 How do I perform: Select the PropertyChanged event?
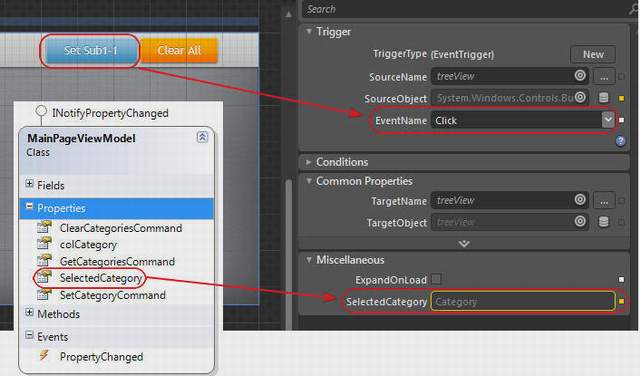point(101,357)
